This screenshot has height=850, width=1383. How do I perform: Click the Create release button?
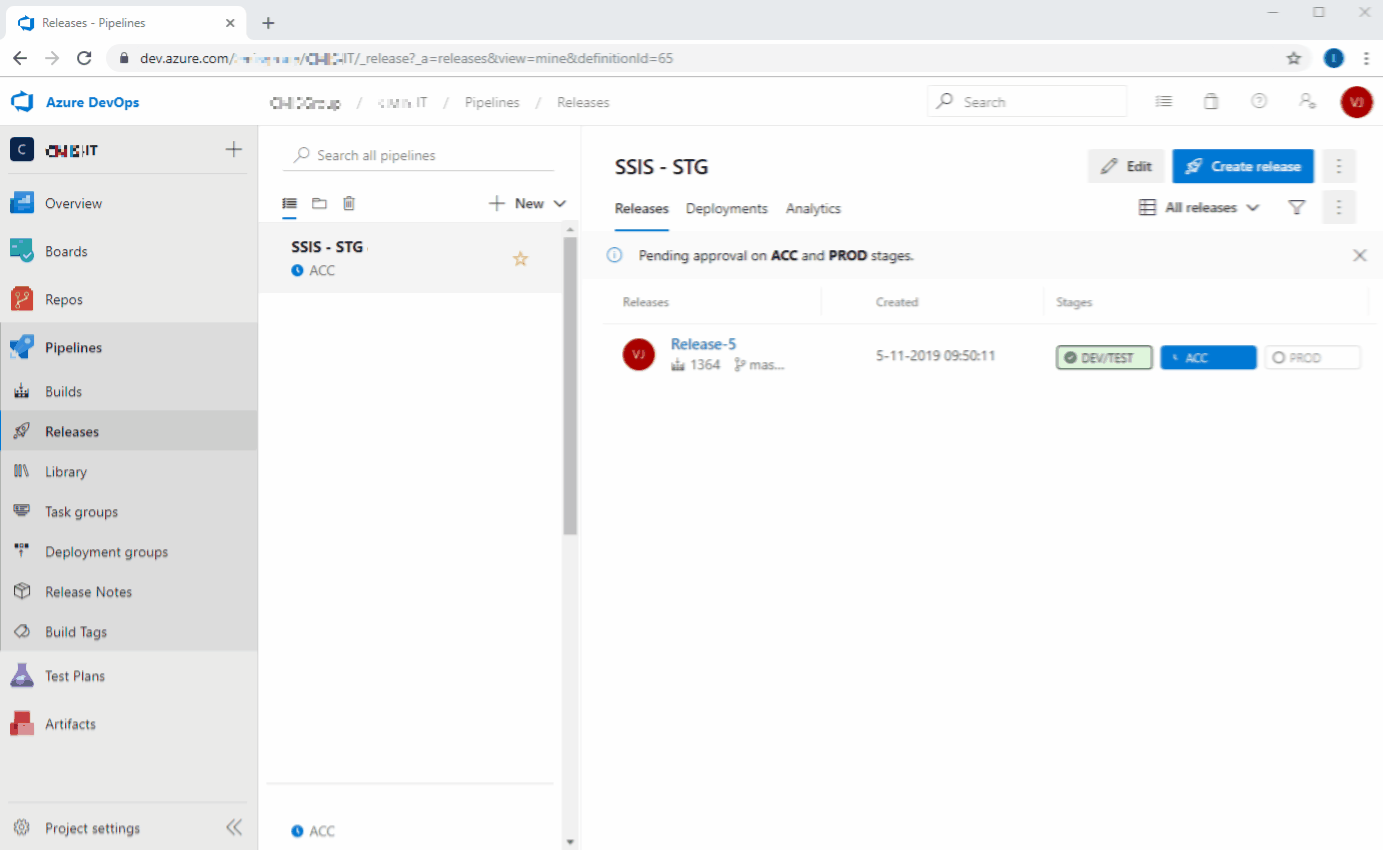coord(1243,166)
